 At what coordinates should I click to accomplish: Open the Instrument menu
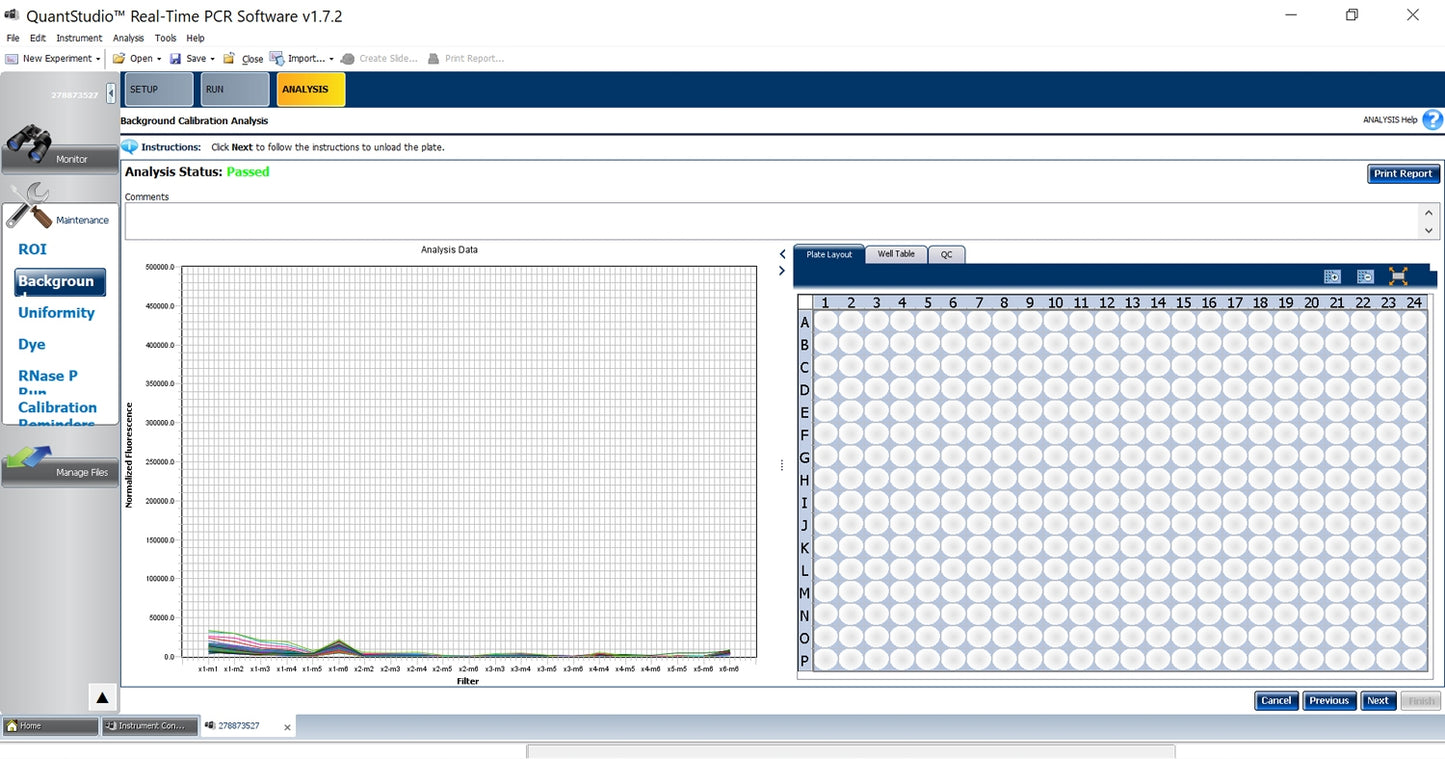(79, 38)
